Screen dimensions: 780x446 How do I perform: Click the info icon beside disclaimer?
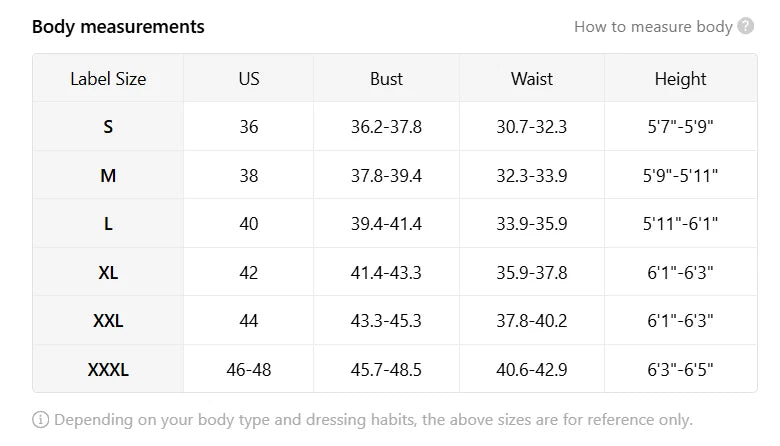tap(40, 420)
